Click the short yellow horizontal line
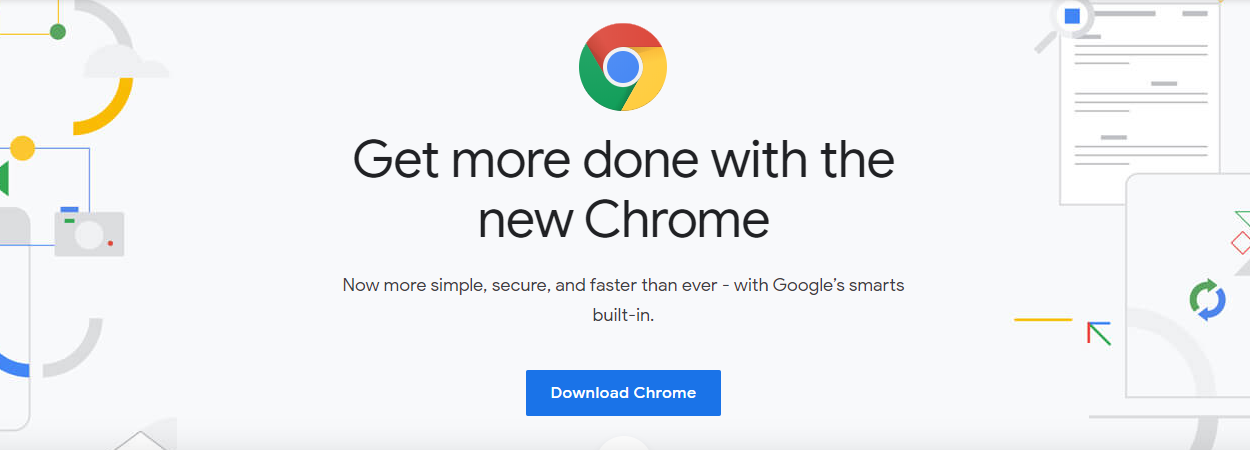 (x=1043, y=320)
